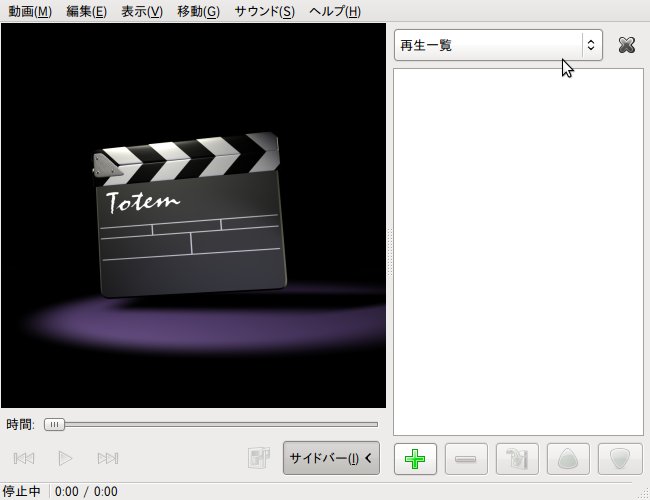Open the 移動(G) menu
This screenshot has height=500, width=650.
coord(198,11)
